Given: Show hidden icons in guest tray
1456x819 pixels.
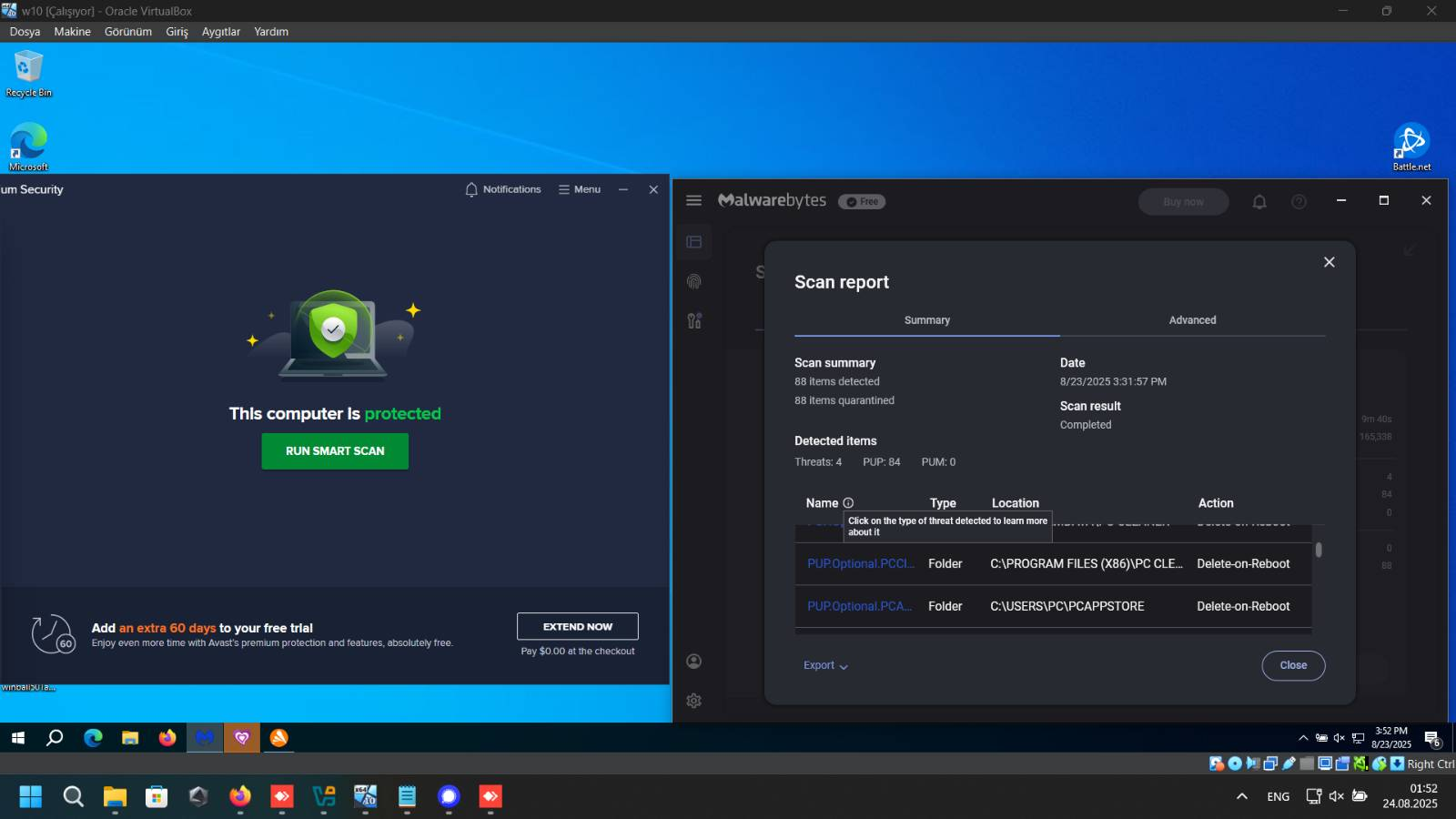Looking at the screenshot, I should coord(1303,738).
